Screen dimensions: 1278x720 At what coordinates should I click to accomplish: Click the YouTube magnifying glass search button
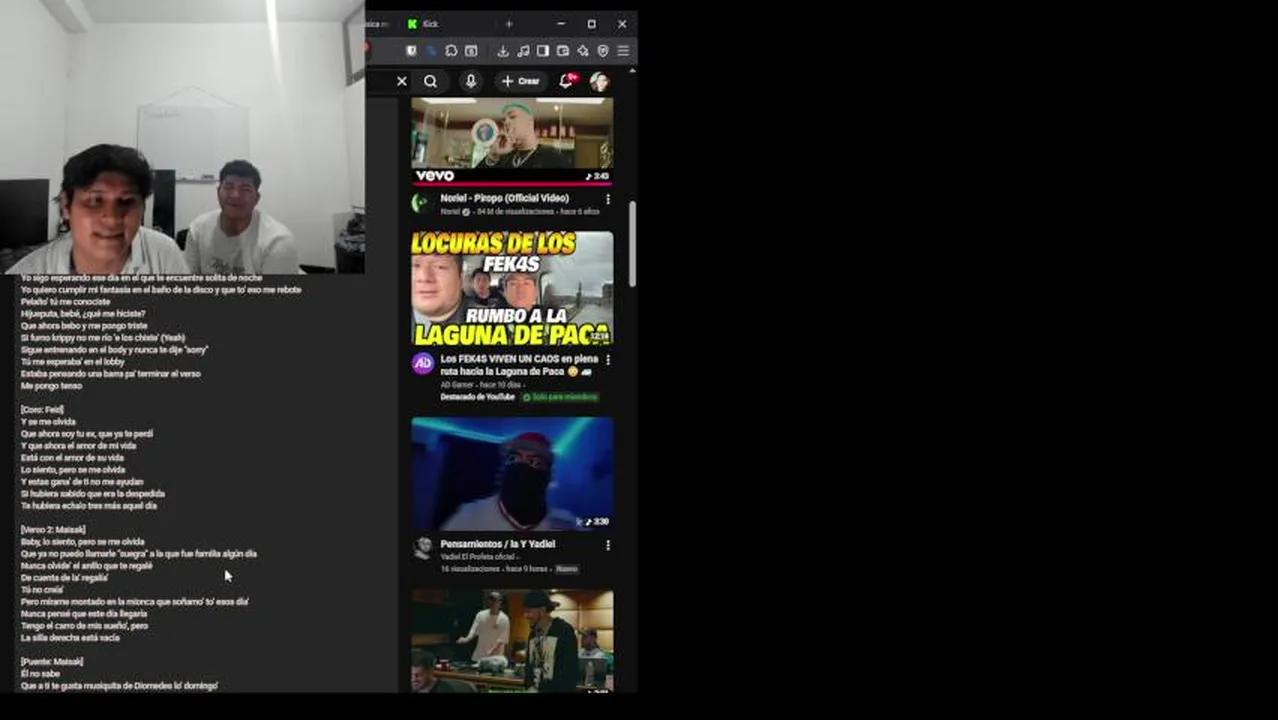[x=430, y=81]
